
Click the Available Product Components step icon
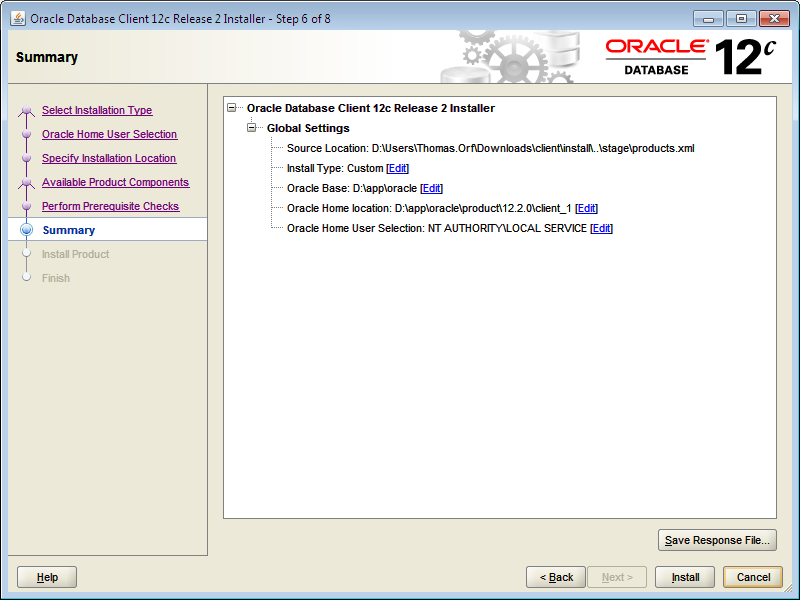(25, 182)
